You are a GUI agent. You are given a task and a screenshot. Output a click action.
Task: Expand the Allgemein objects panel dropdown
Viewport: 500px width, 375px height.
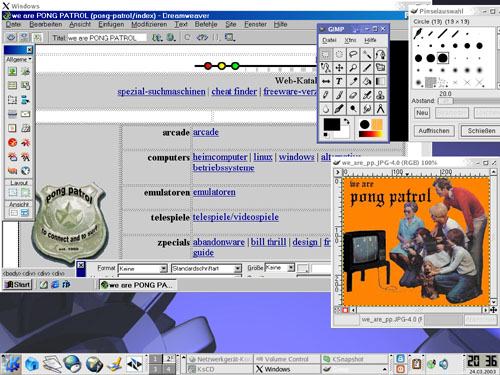[x=19, y=59]
